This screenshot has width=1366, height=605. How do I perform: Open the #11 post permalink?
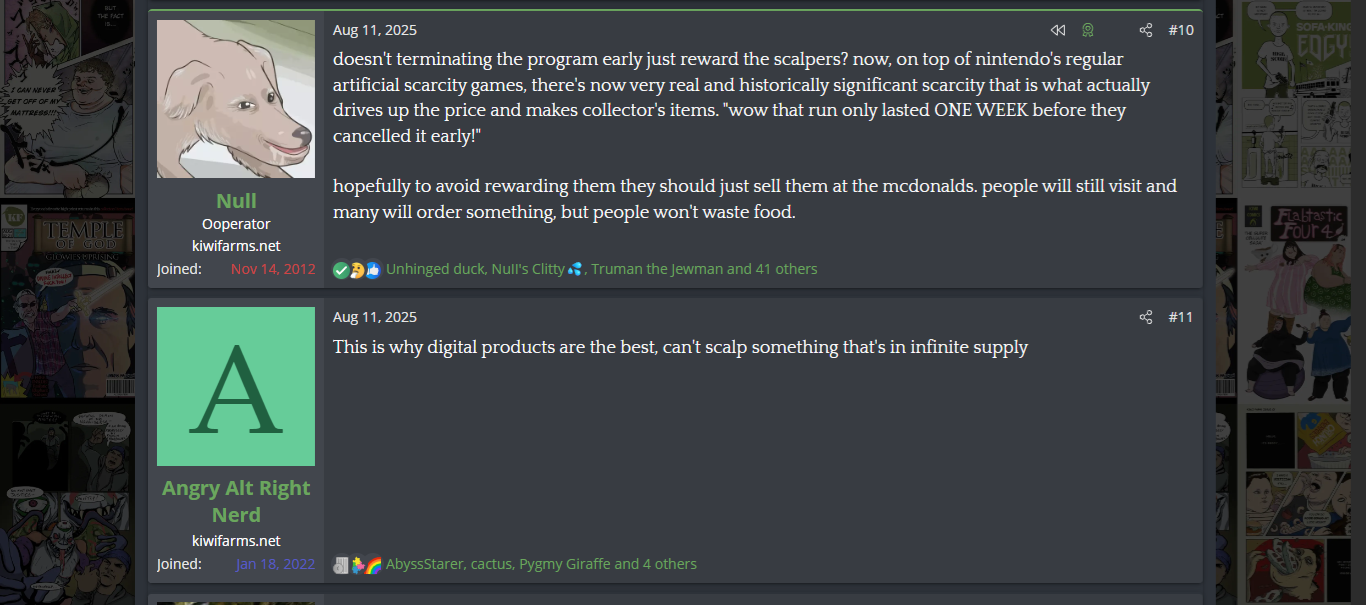[x=1181, y=317]
